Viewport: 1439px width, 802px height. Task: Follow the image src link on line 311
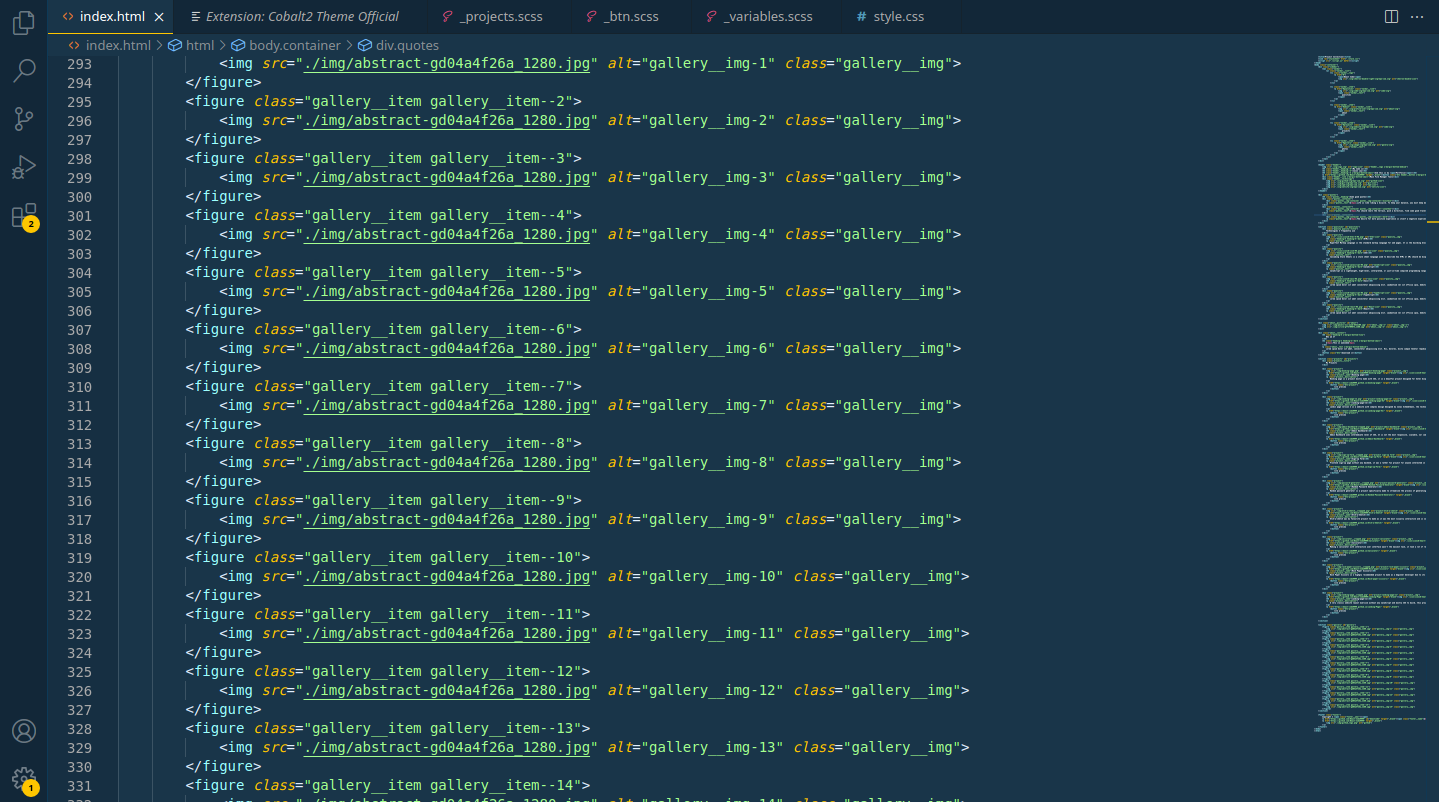(447, 405)
